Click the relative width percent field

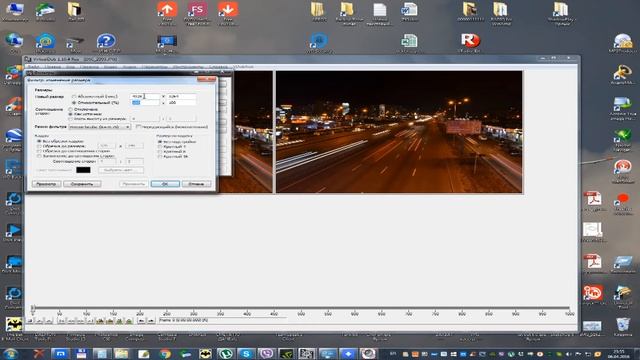click(145, 102)
